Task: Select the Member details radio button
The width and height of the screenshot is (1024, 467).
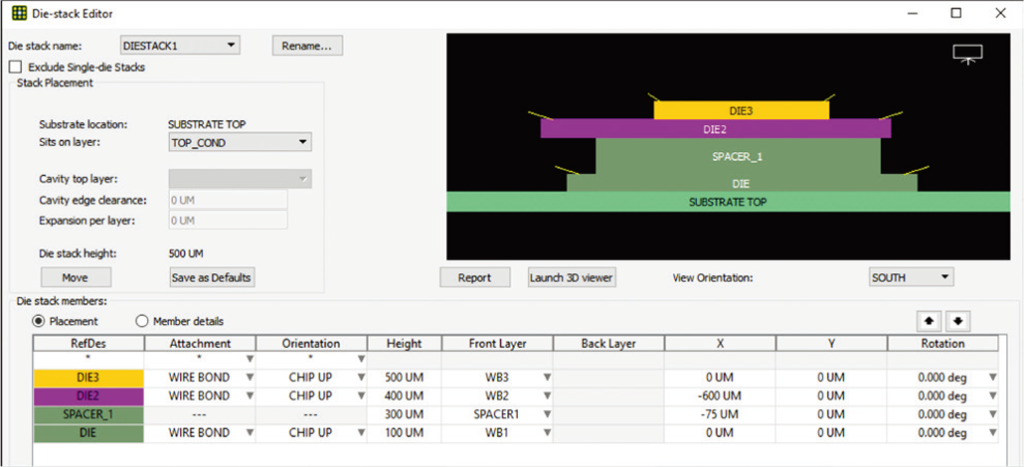Action: tap(142, 321)
